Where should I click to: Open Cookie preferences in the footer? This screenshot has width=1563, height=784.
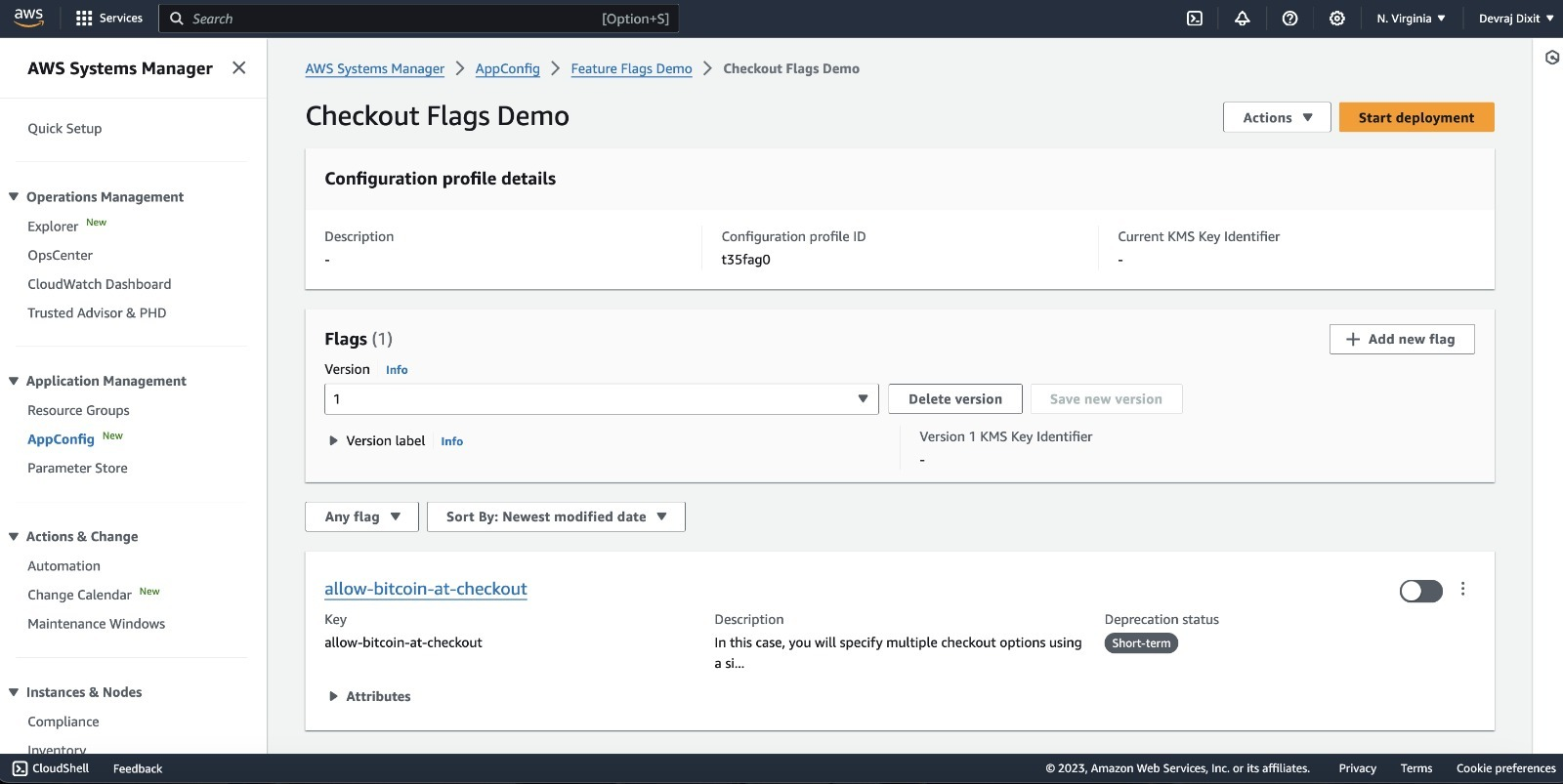1505,768
